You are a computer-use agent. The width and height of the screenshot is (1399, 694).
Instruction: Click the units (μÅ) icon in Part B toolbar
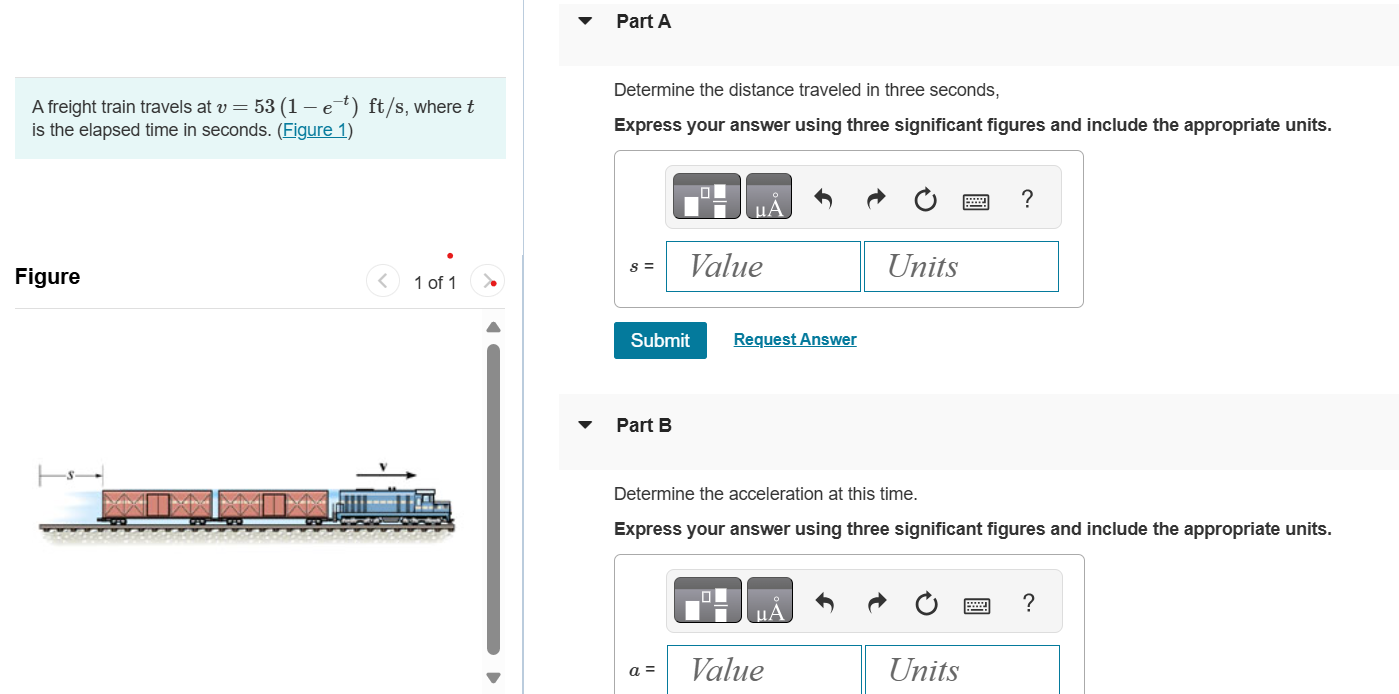tap(770, 600)
